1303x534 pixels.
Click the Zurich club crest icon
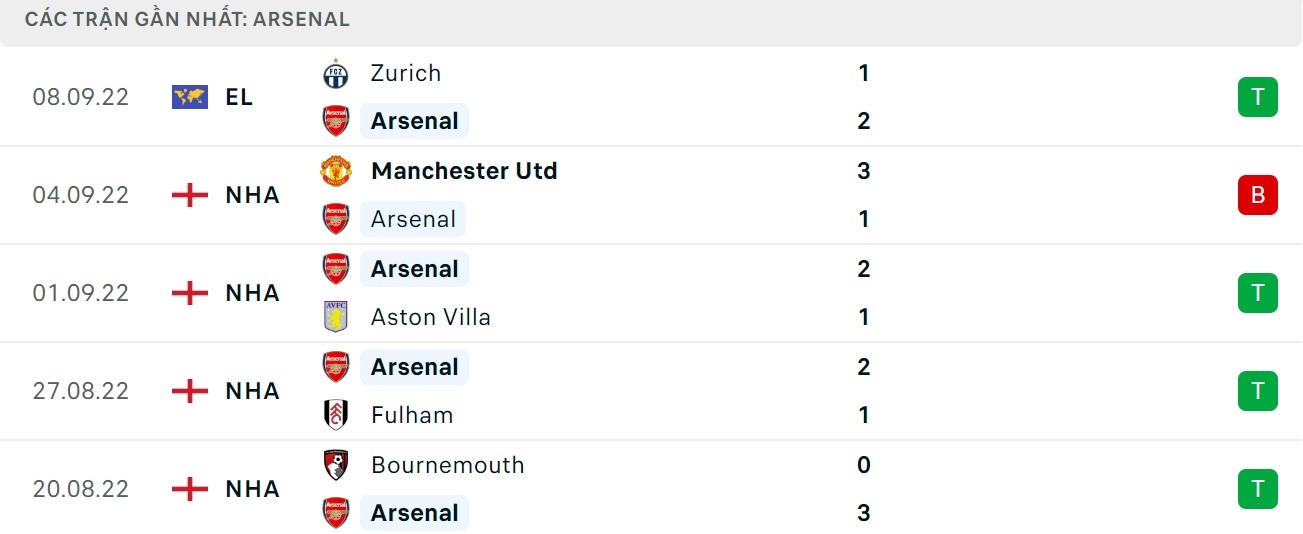[336, 73]
